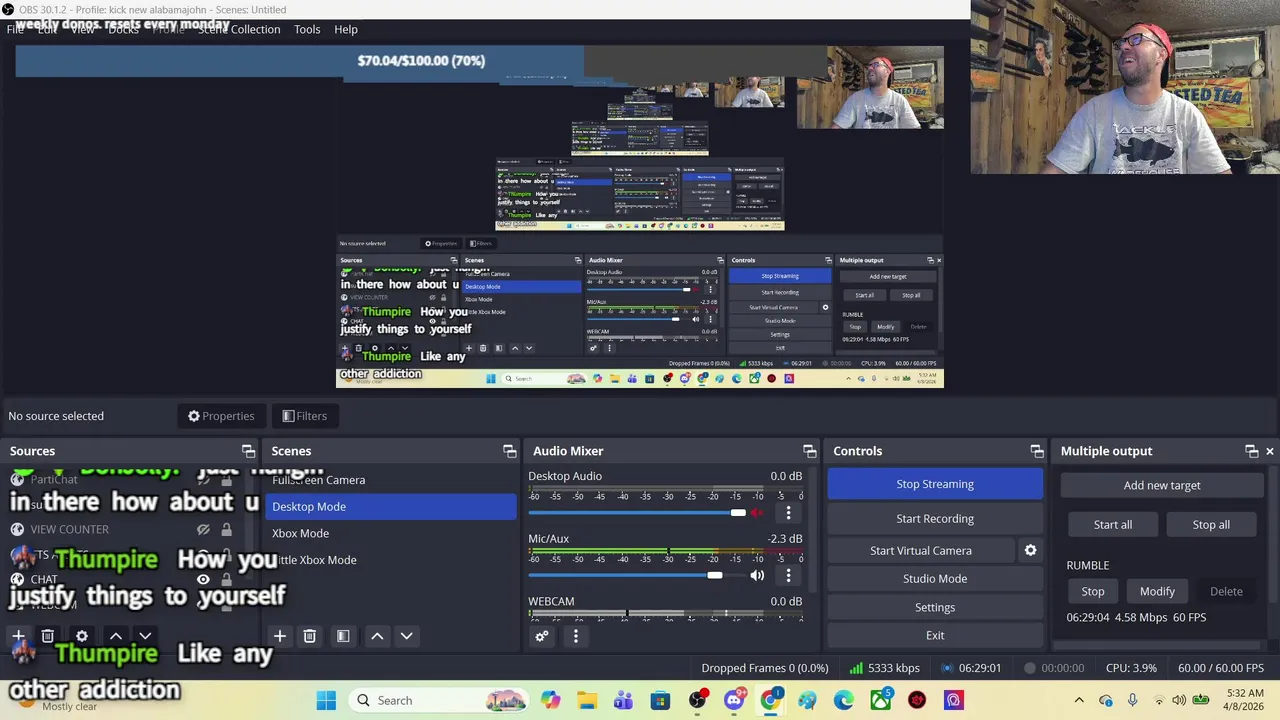This screenshot has height=720, width=1280.
Task: Toggle PartiChat source visibility
Action: pyautogui.click(x=203, y=479)
